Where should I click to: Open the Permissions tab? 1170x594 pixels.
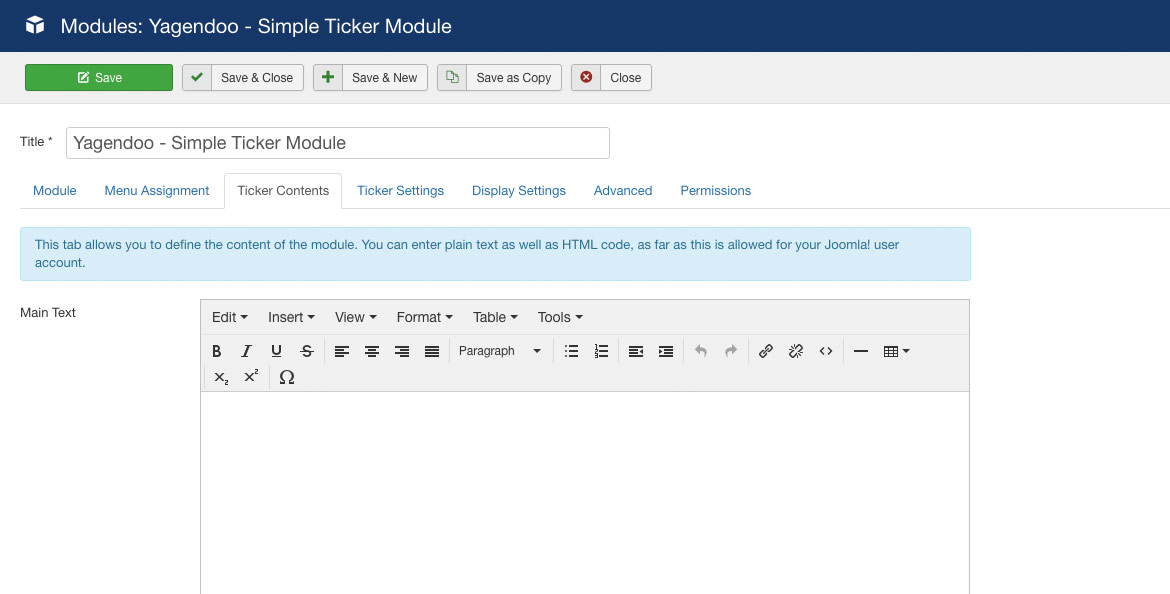pos(716,190)
